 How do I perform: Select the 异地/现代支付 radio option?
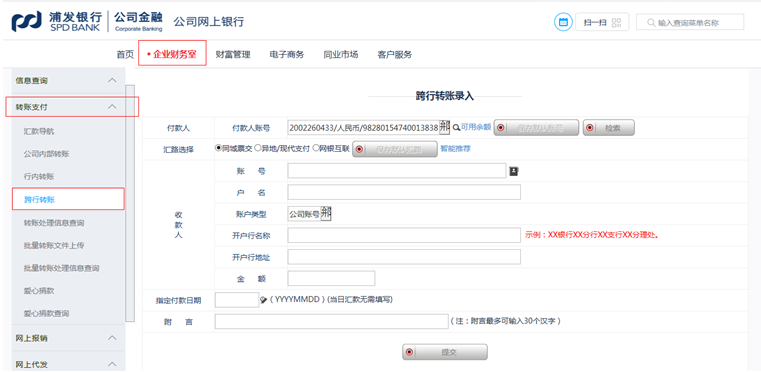point(258,149)
